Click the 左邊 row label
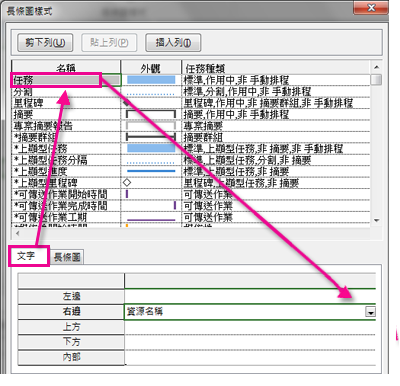 71,296
